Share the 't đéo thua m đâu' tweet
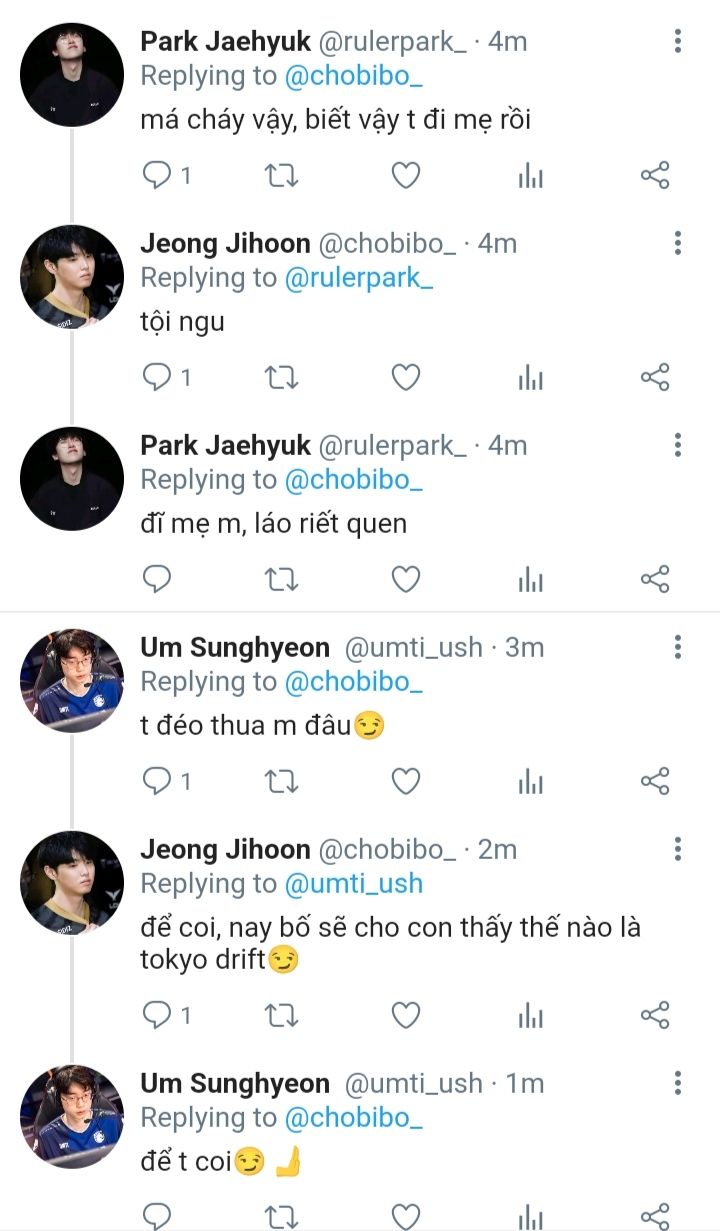720x1231 pixels. pyautogui.click(x=654, y=781)
